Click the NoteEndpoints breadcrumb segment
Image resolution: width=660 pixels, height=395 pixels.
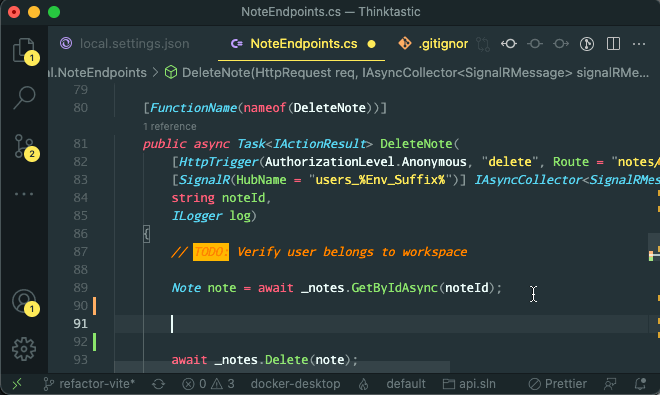tap(98, 72)
